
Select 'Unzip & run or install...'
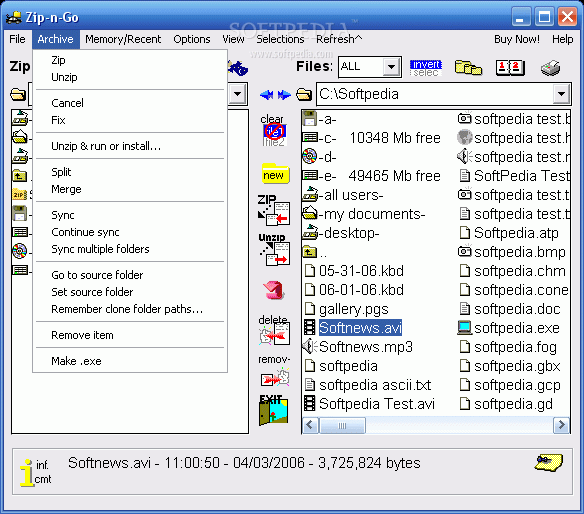(130, 146)
